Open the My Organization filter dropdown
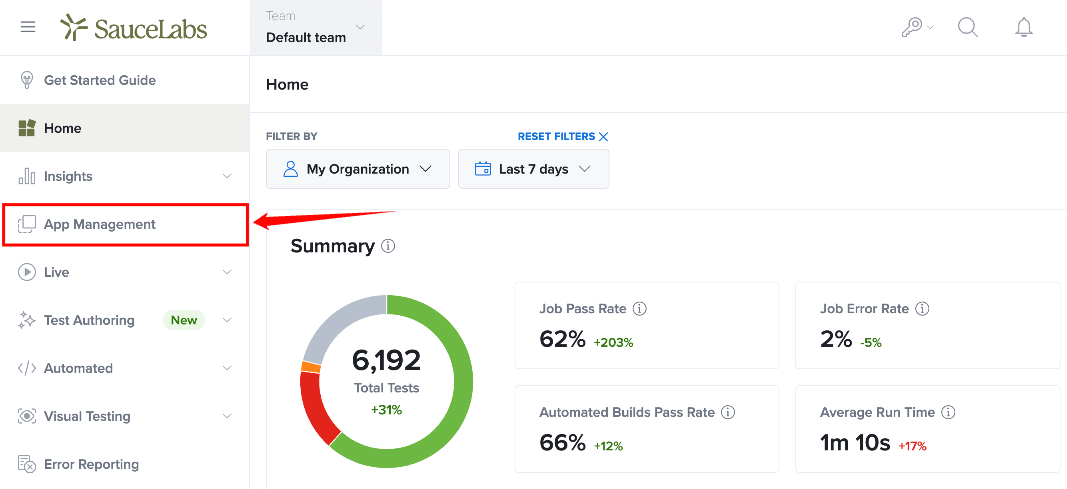 pos(358,169)
